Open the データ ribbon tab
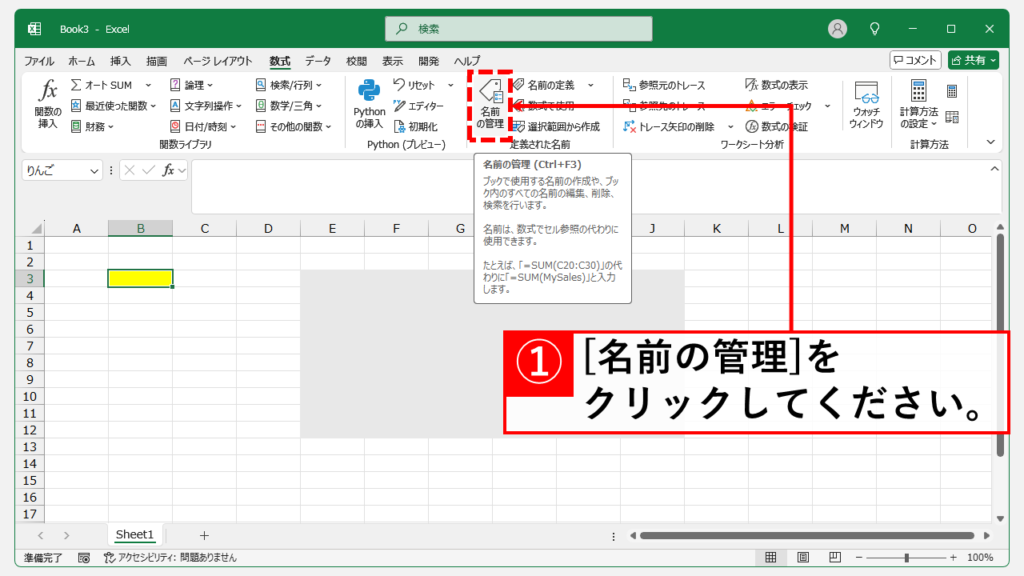The width and height of the screenshot is (1024, 576). tap(318, 61)
